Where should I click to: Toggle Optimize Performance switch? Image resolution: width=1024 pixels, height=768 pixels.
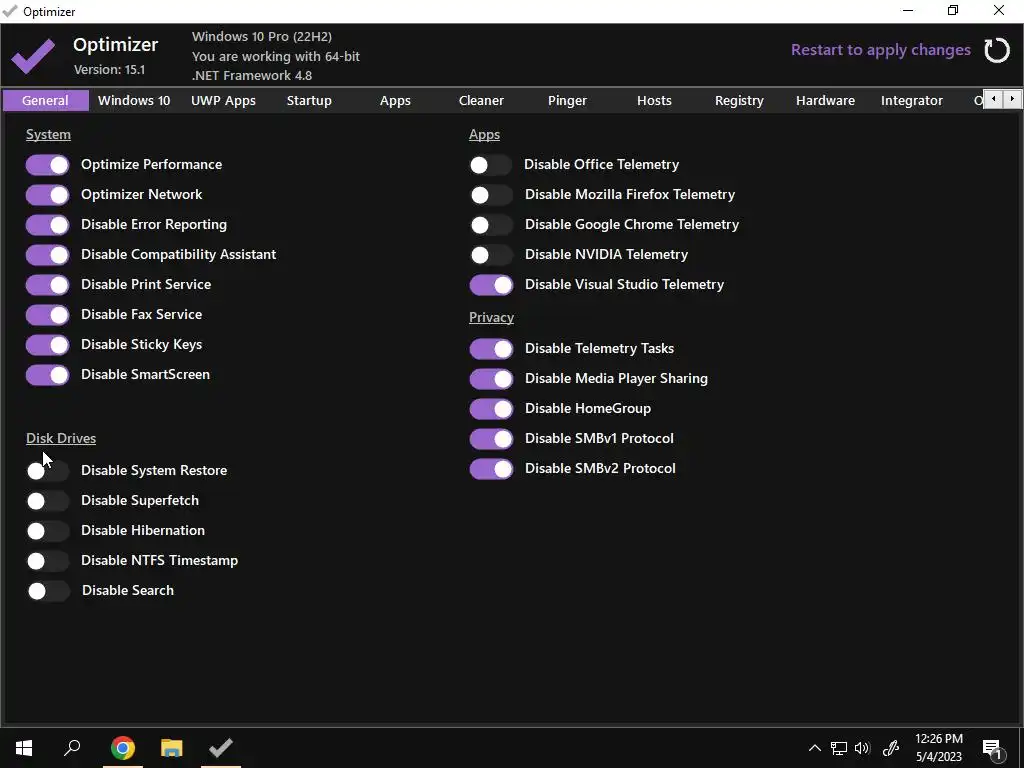coord(48,165)
